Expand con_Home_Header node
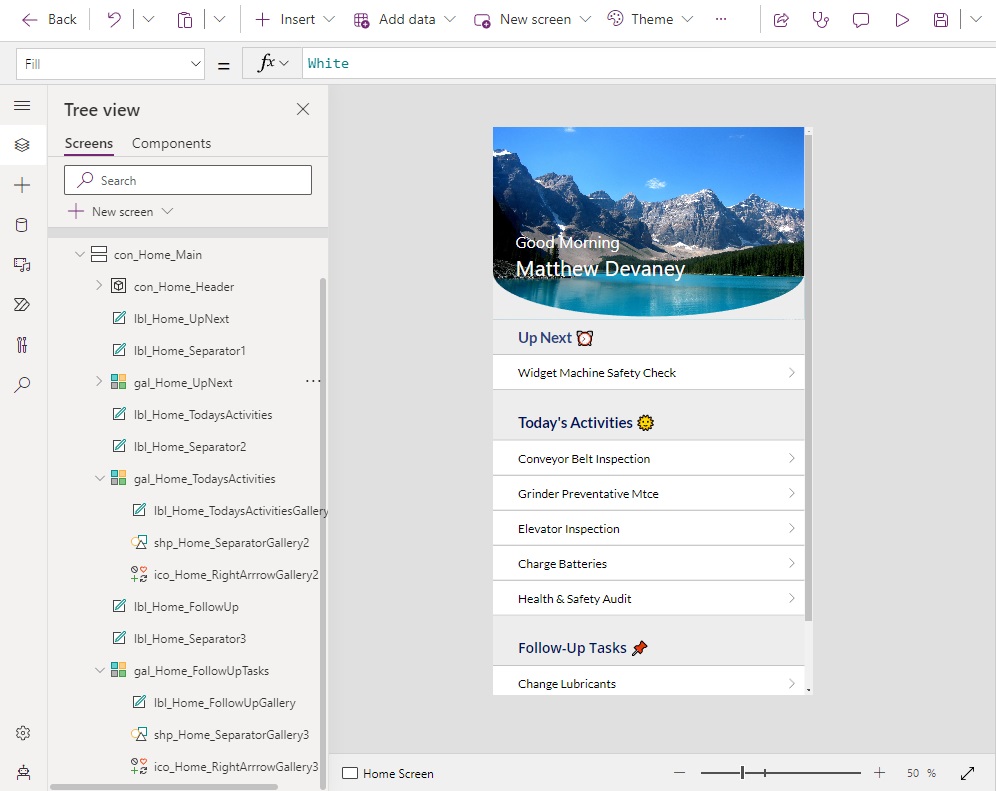This screenshot has height=791, width=996. point(99,286)
